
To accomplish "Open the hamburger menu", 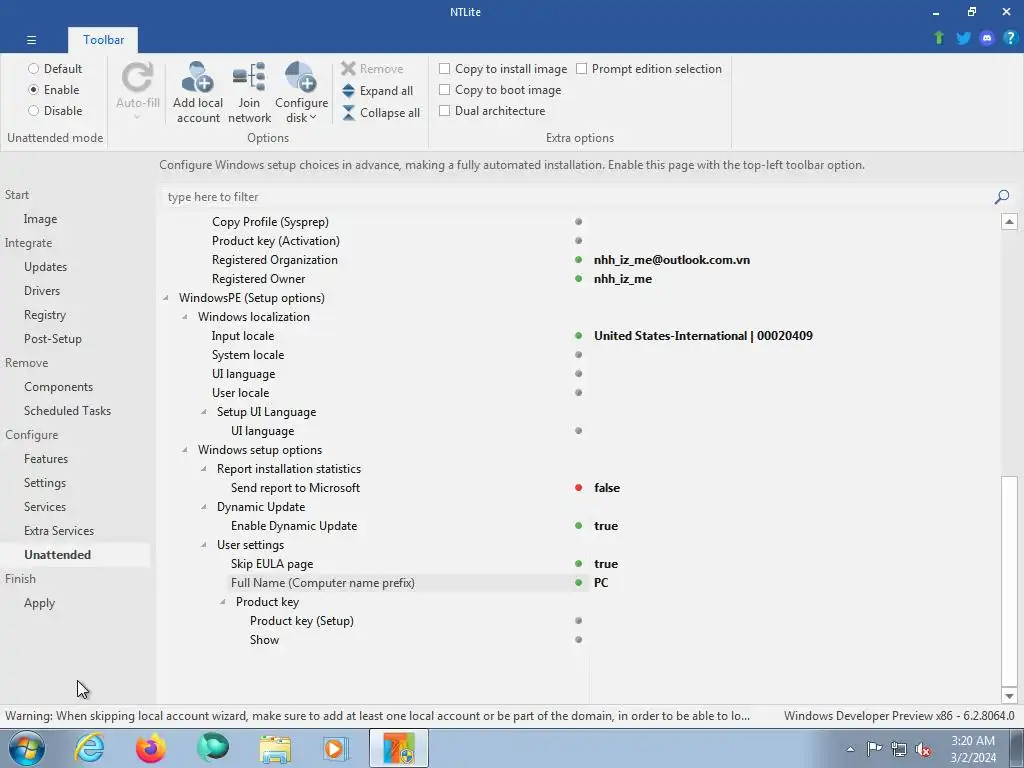I will (31, 40).
